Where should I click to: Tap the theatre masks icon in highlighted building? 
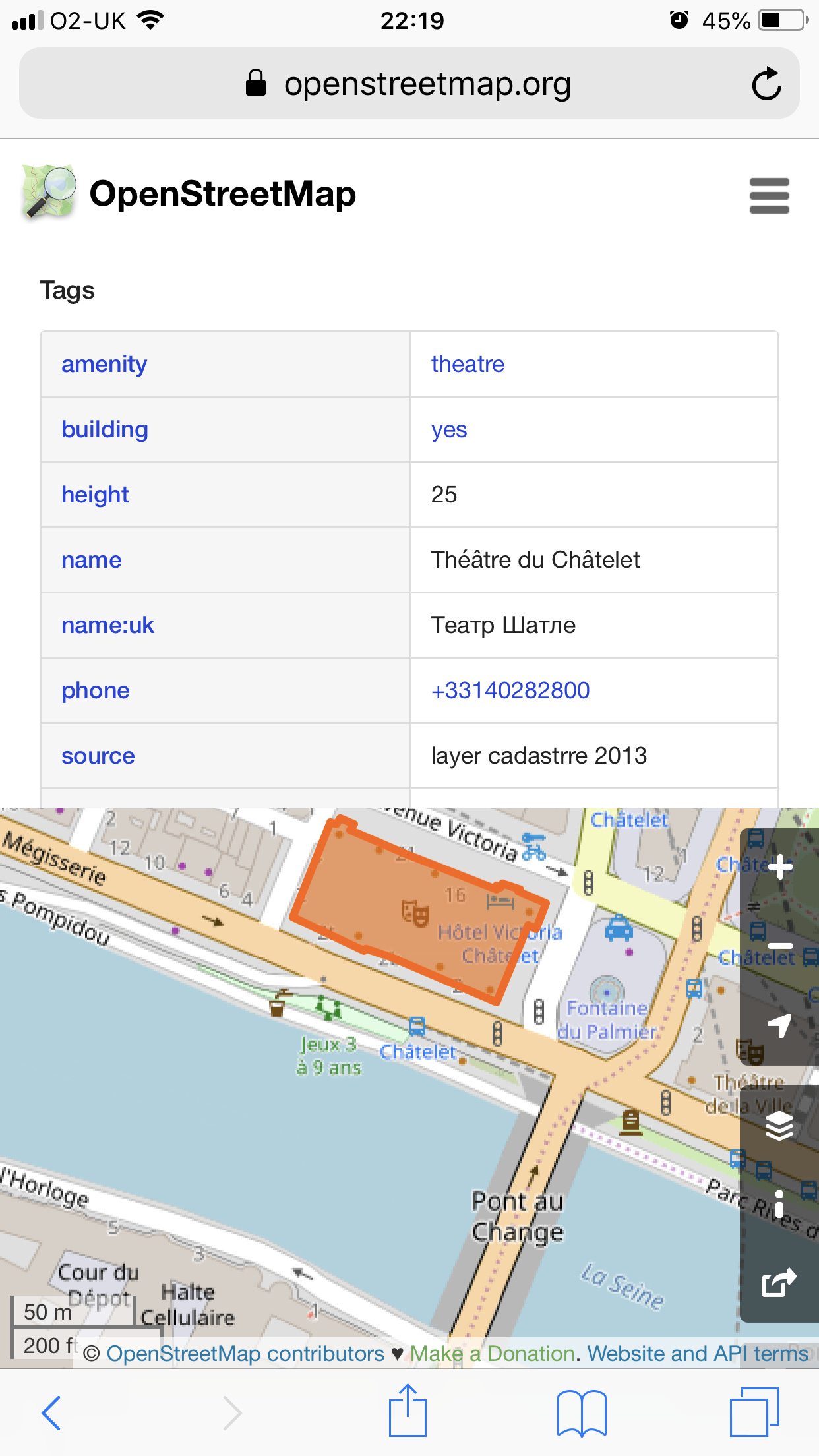click(x=415, y=913)
